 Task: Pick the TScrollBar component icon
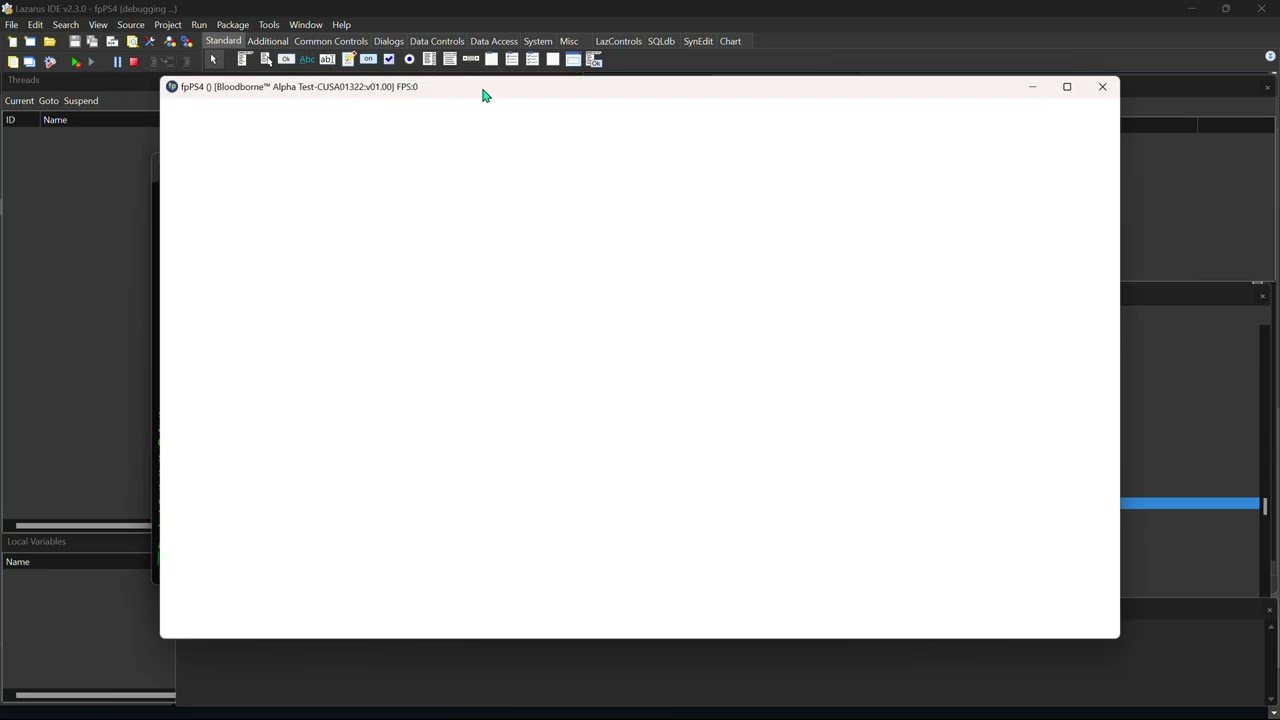471,59
